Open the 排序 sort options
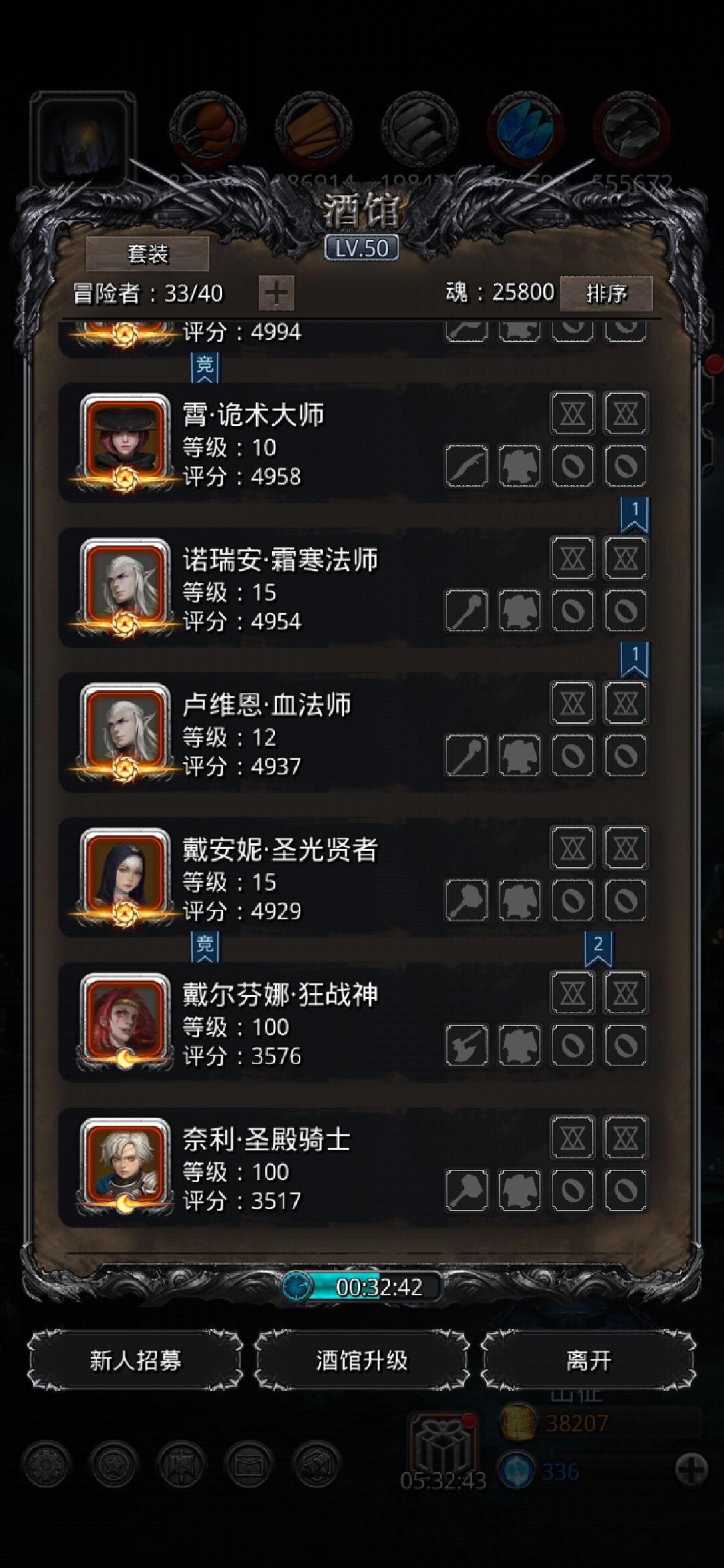Viewport: 724px width, 1568px height. 606,293
